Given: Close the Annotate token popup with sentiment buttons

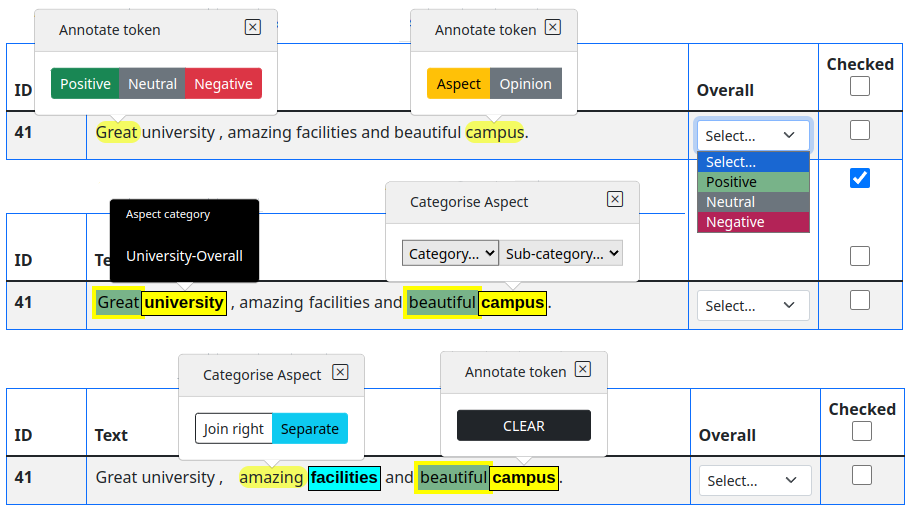Looking at the screenshot, I should pyautogui.click(x=252, y=28).
